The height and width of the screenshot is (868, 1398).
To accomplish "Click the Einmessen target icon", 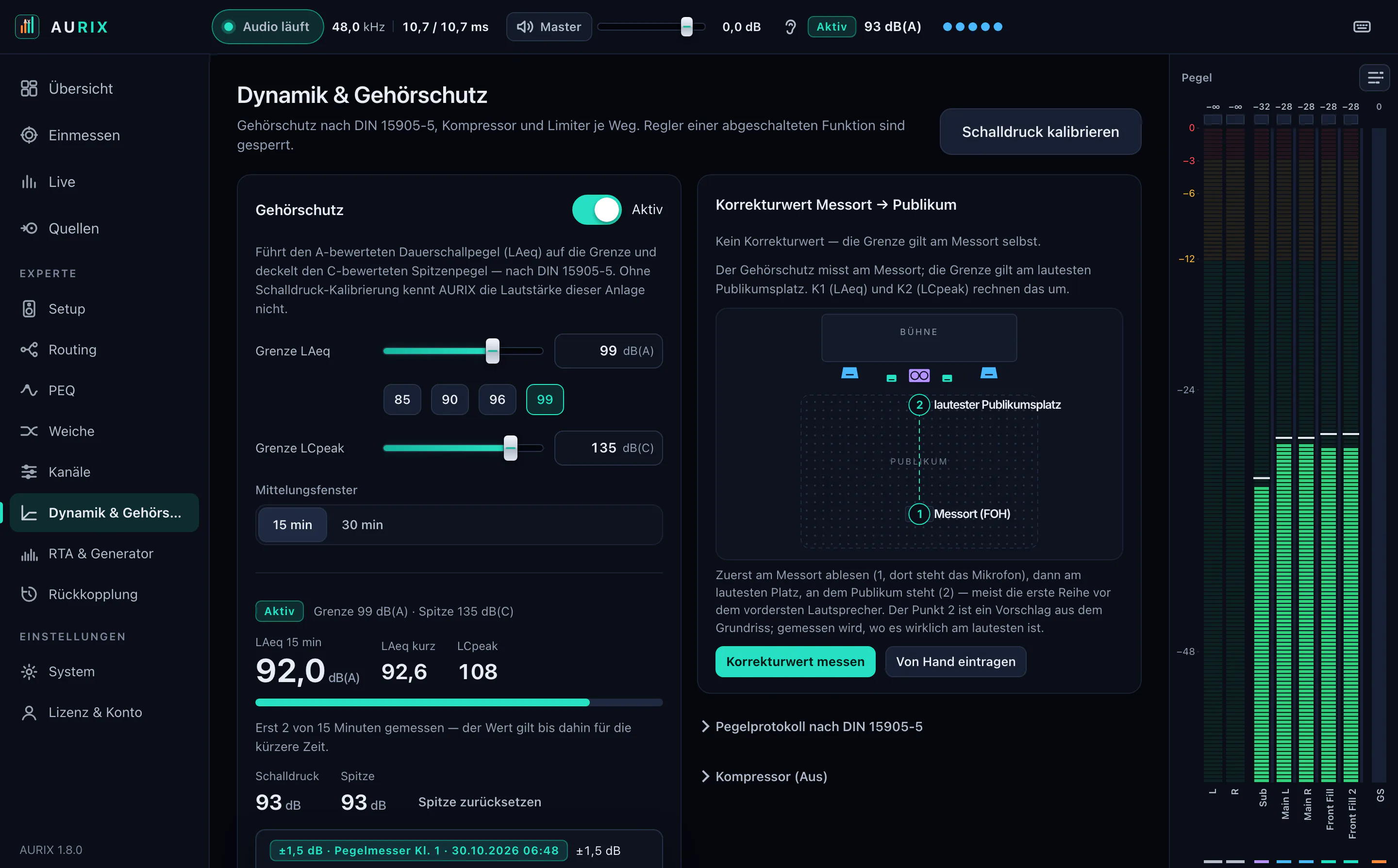I will 29,135.
